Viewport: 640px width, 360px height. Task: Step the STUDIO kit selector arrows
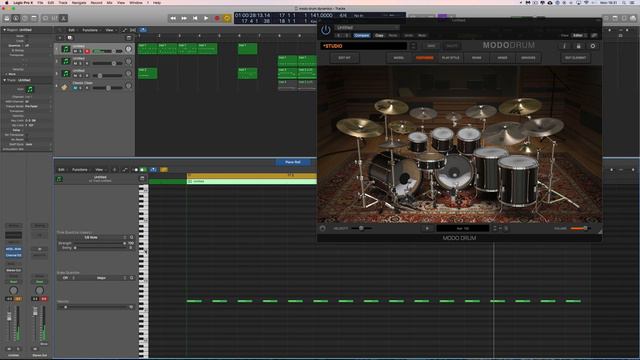413,46
